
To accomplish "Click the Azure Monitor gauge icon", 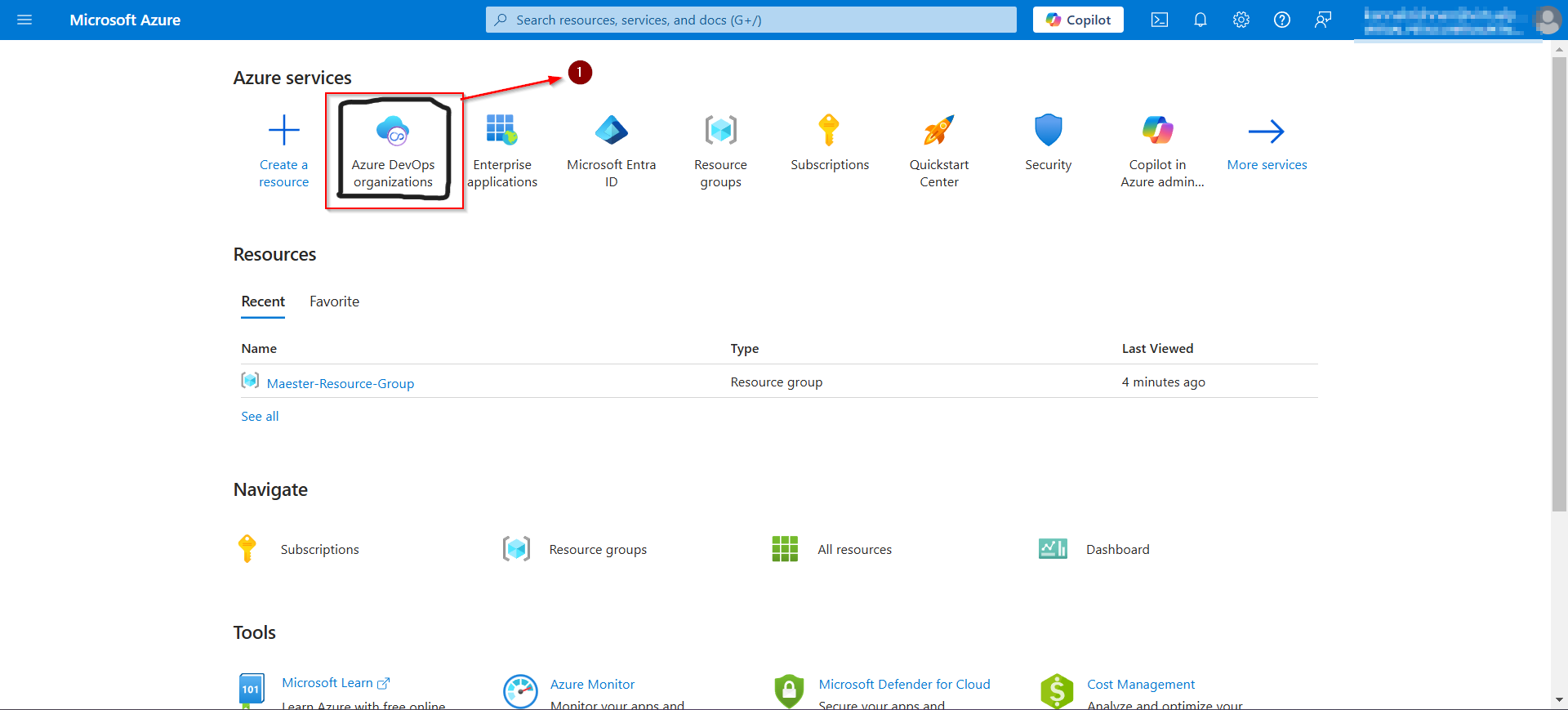I will coord(520,691).
